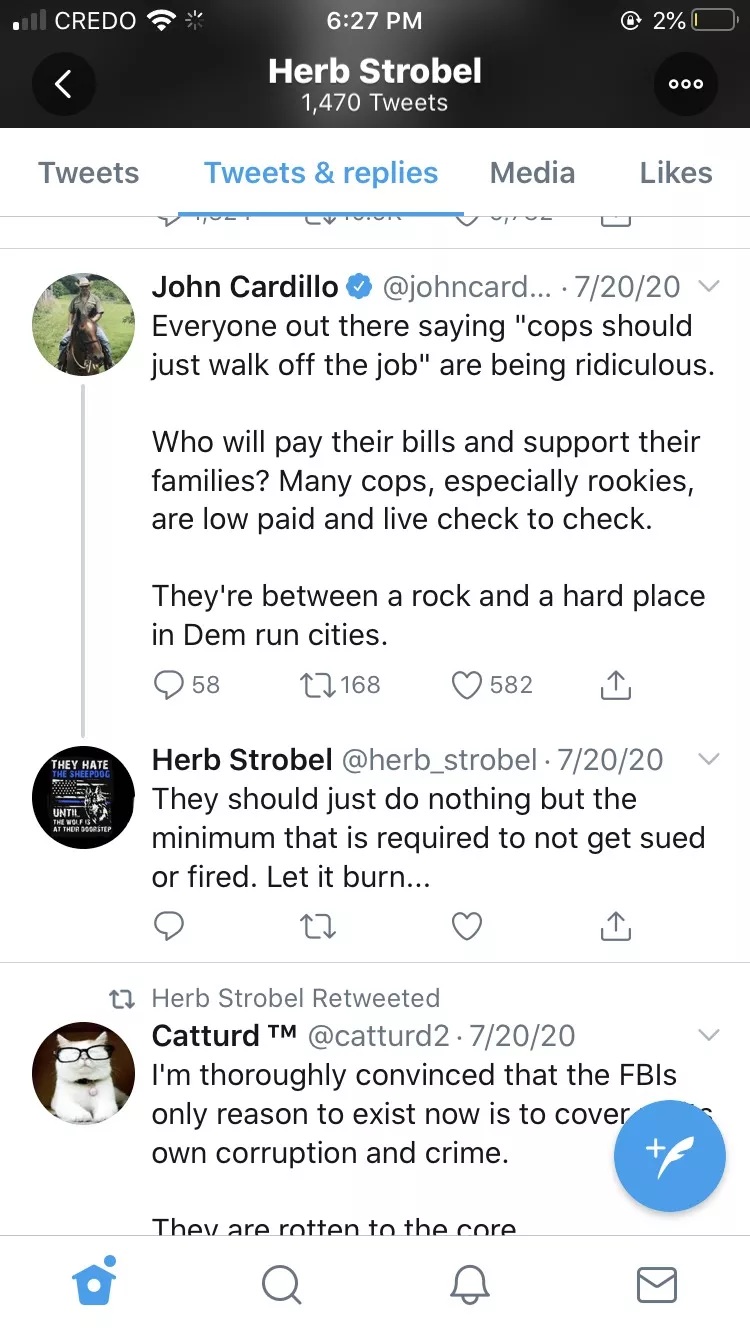
Task: Retweet John Cardillo's tweet
Action: 318,685
